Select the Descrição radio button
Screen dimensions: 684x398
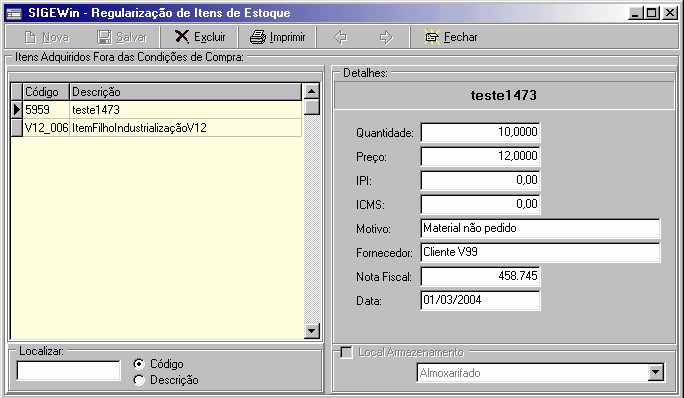tap(139, 380)
